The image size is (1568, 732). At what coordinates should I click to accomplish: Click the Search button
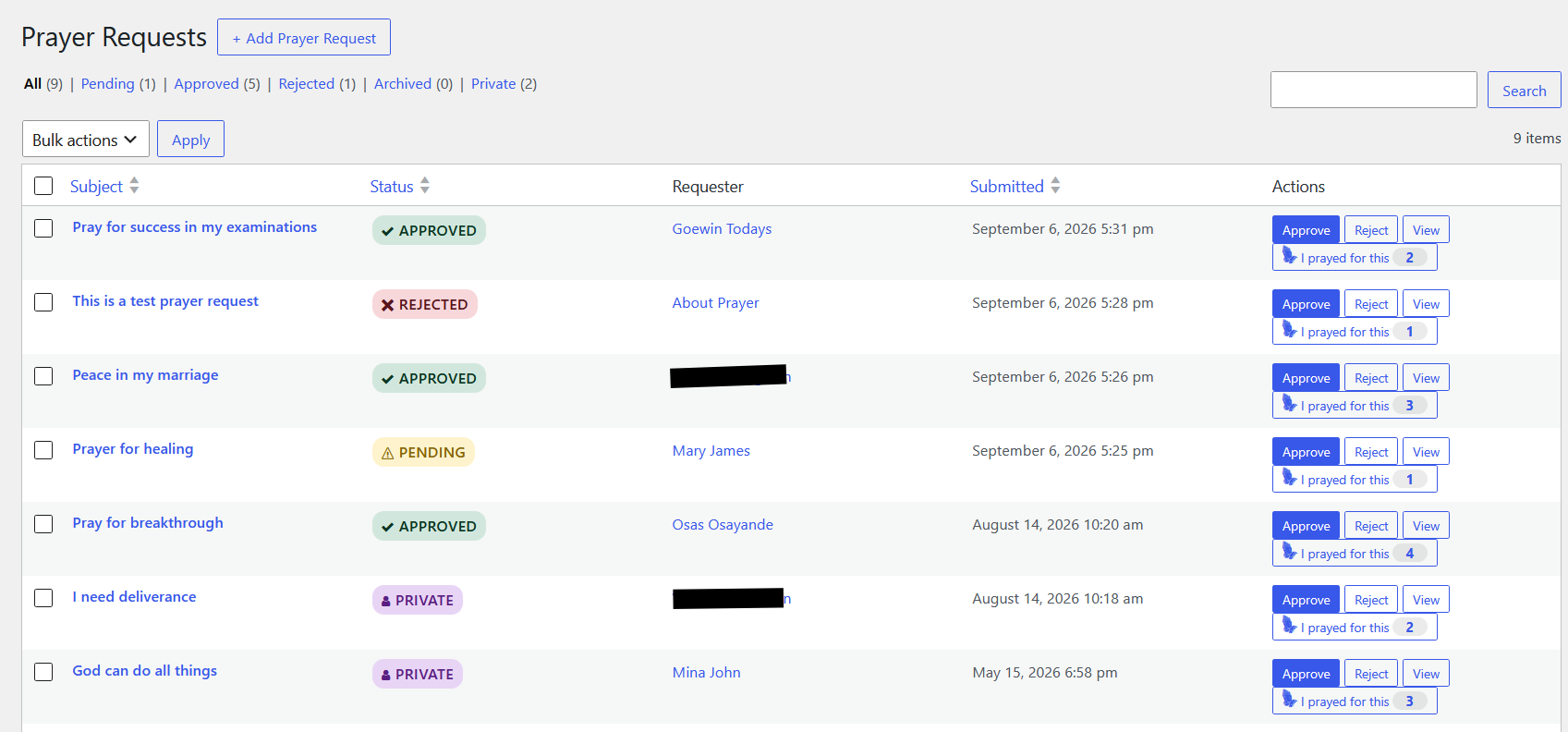(1524, 91)
